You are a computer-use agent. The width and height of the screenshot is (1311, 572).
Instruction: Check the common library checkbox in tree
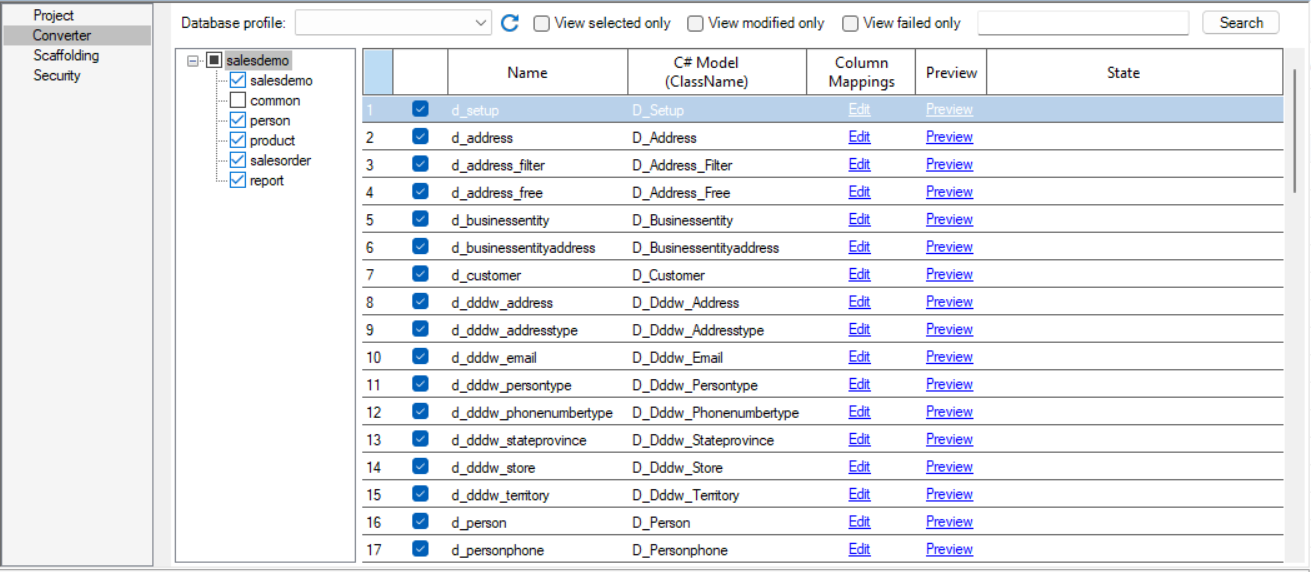click(x=237, y=101)
